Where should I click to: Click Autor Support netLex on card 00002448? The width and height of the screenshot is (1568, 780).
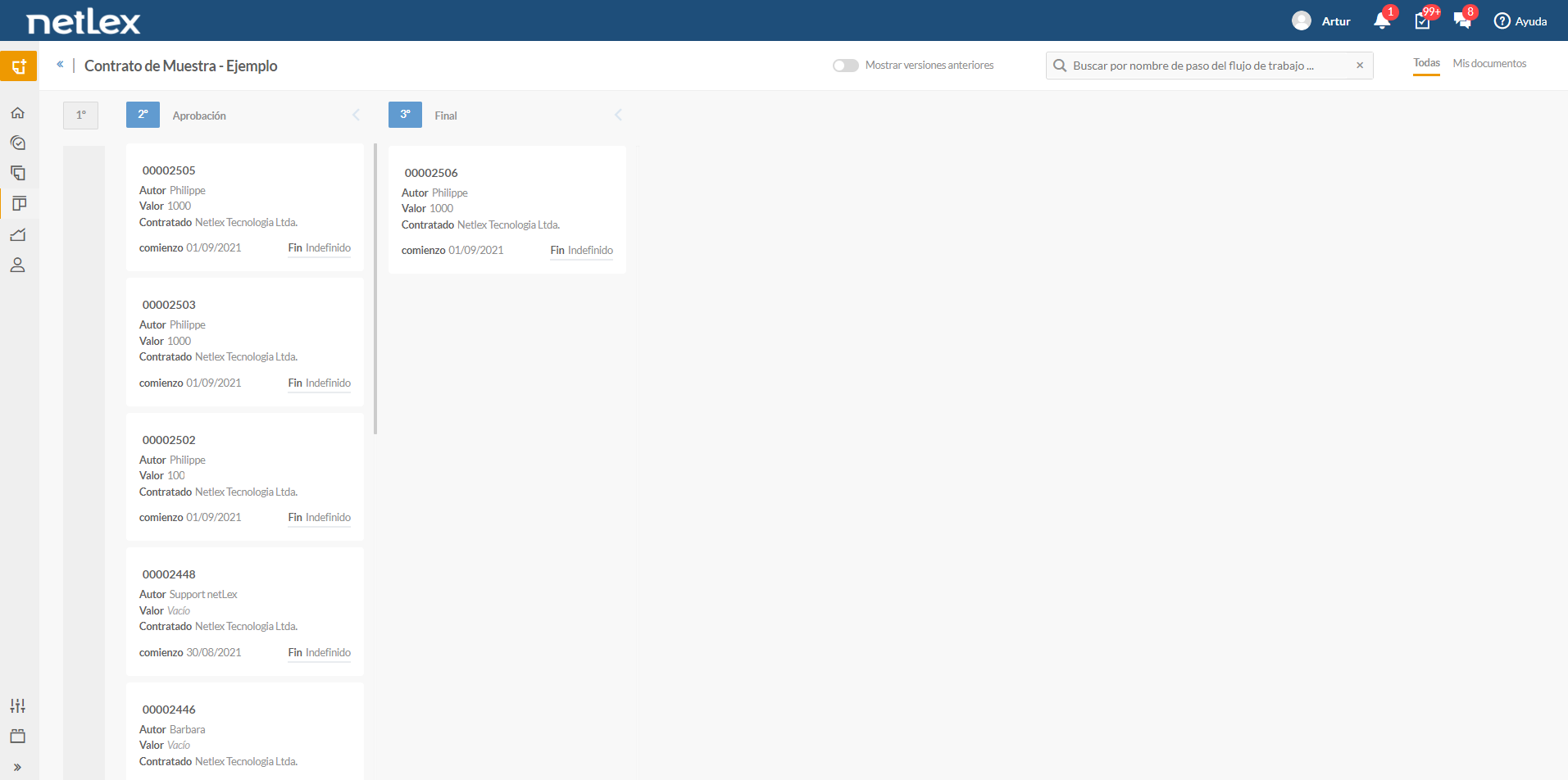[x=189, y=595]
